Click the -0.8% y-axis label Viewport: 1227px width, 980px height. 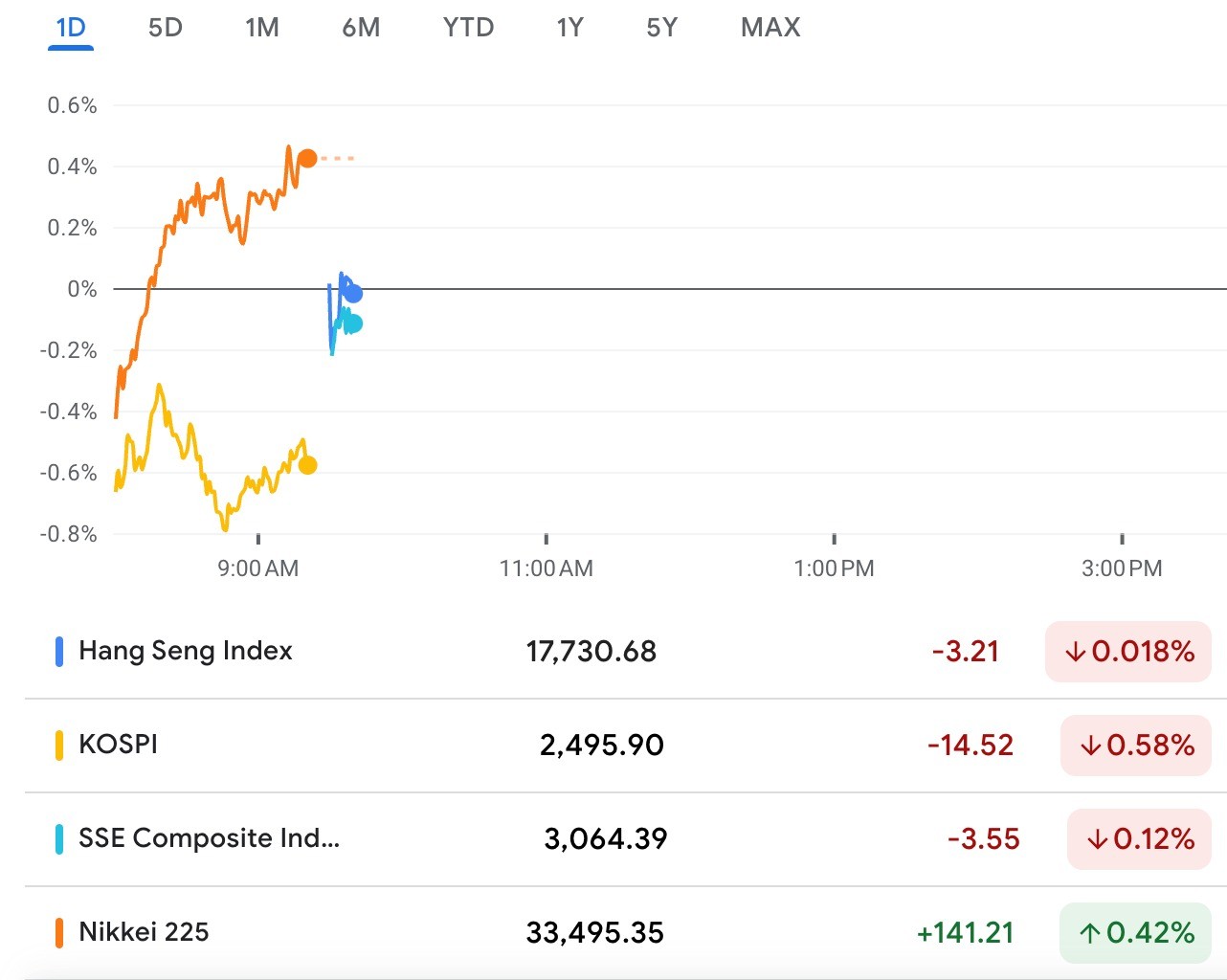coord(69,534)
